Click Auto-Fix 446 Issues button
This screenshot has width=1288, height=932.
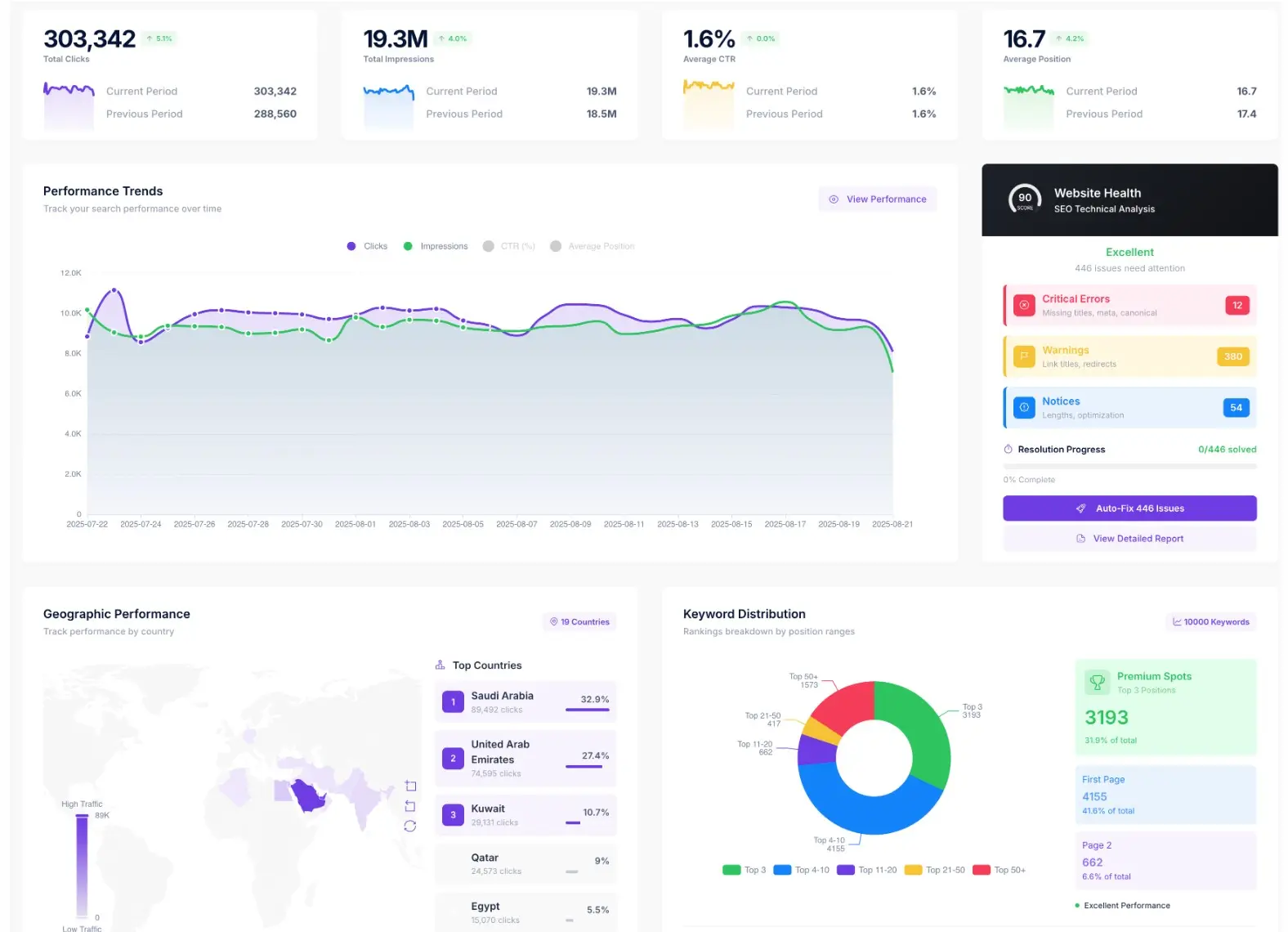(x=1129, y=509)
